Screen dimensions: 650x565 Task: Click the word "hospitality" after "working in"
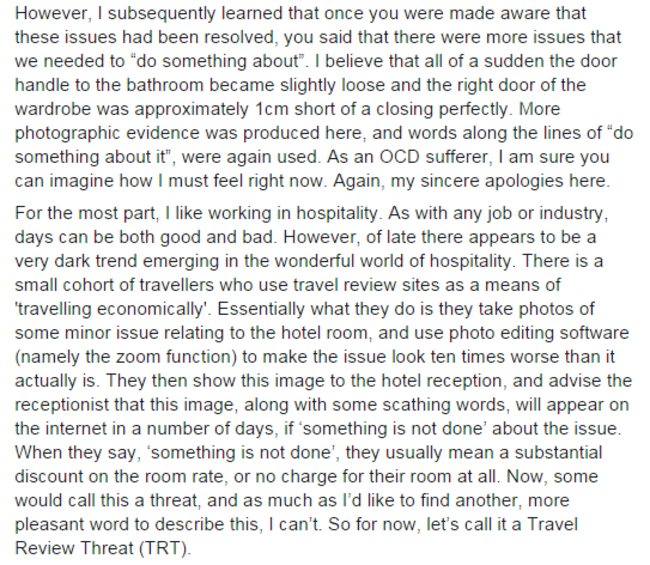click(336, 213)
